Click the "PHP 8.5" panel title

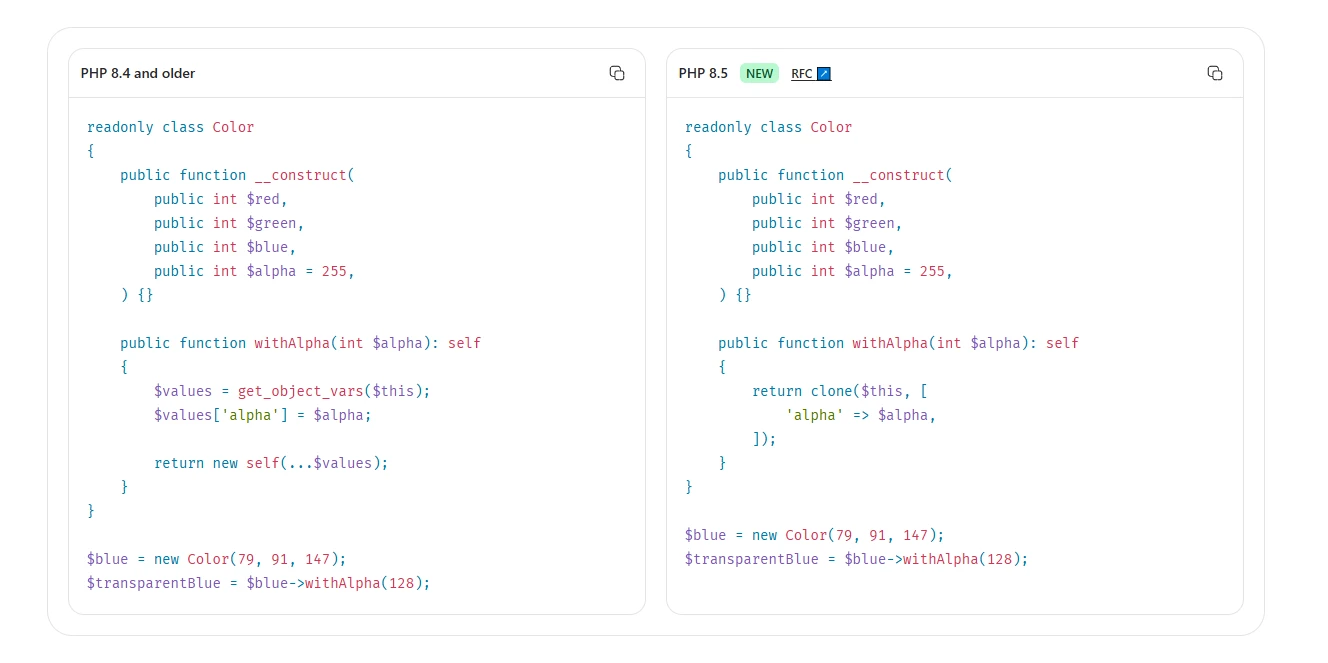coord(703,73)
